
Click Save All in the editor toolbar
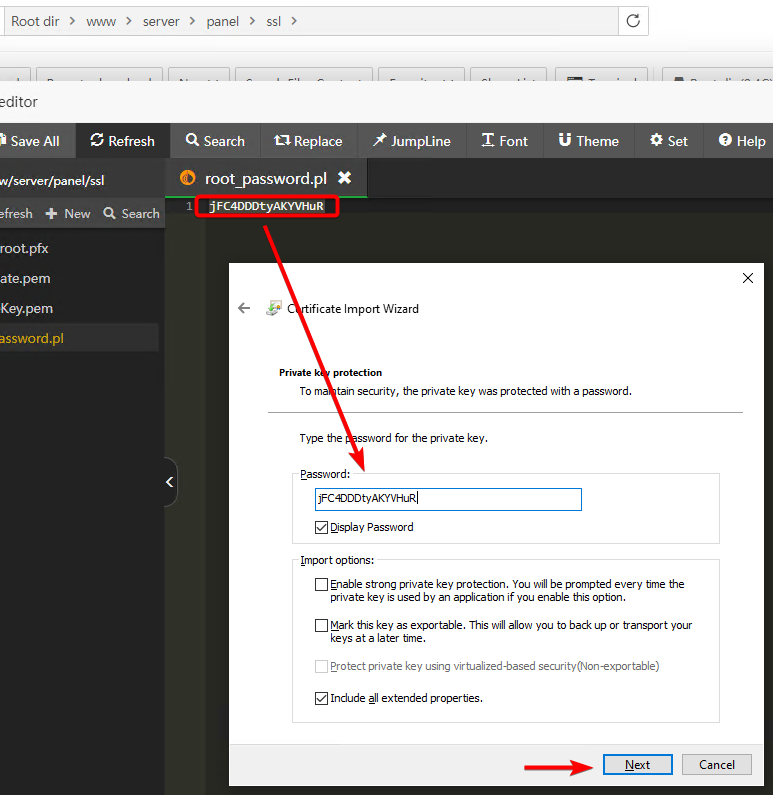pyautogui.click(x=30, y=141)
